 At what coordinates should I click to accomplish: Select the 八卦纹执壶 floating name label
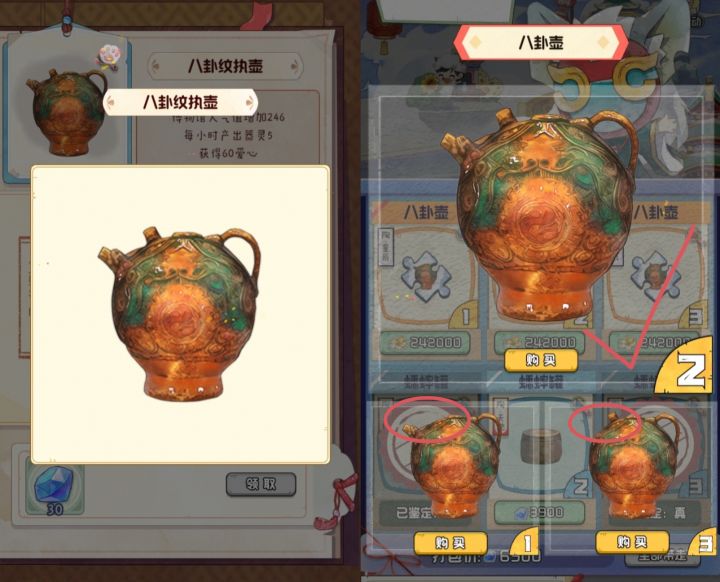180,102
